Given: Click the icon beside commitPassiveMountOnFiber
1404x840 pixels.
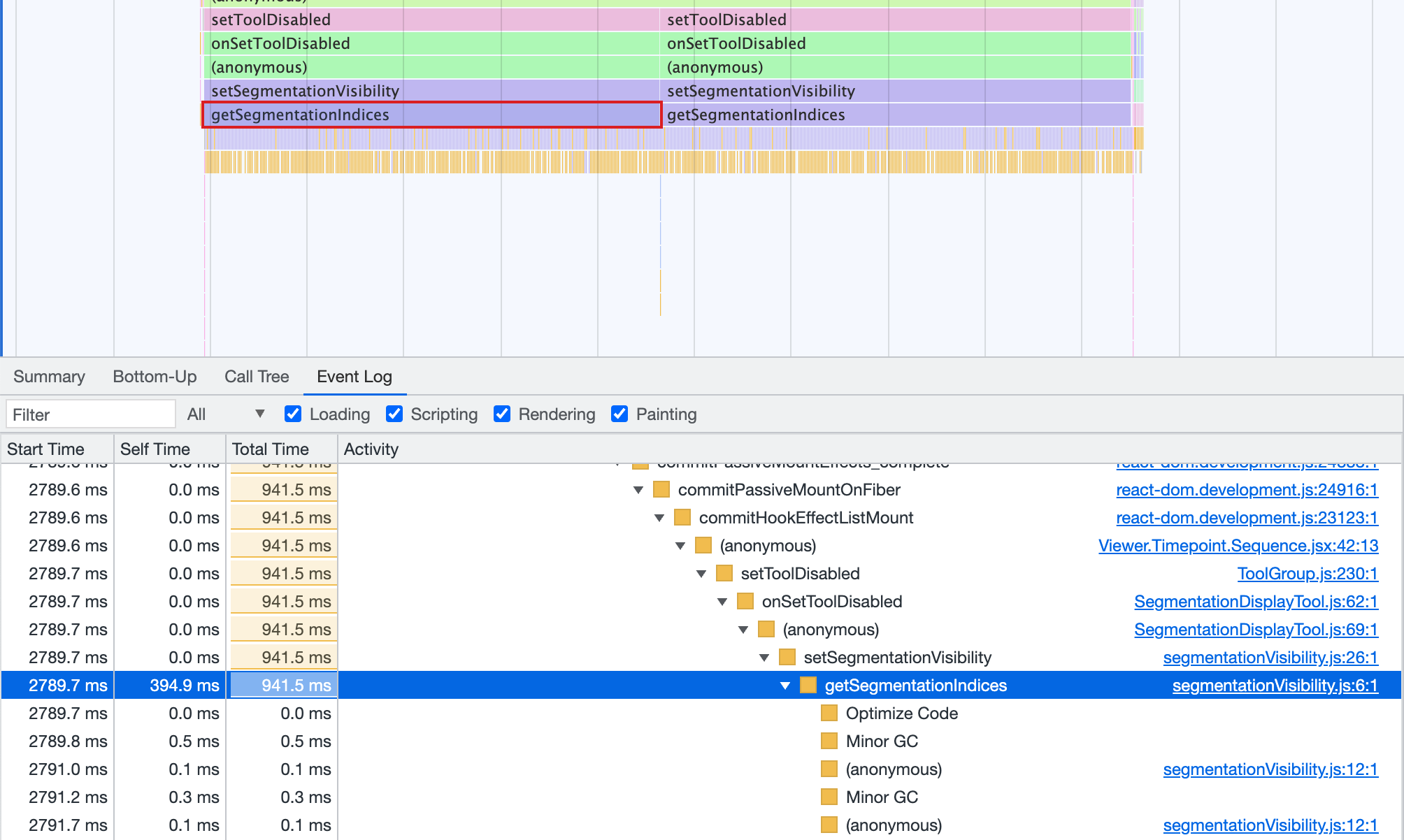Looking at the screenshot, I should pyautogui.click(x=660, y=489).
